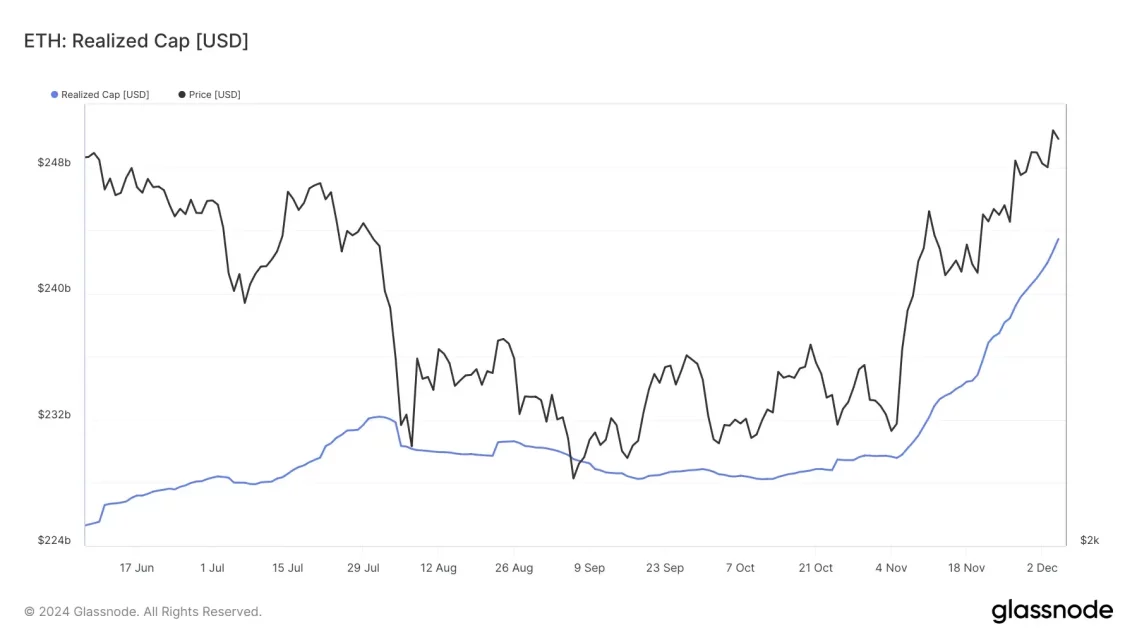Click the $232b y-axis label
This screenshot has width=1137, height=640.
pyautogui.click(x=54, y=414)
